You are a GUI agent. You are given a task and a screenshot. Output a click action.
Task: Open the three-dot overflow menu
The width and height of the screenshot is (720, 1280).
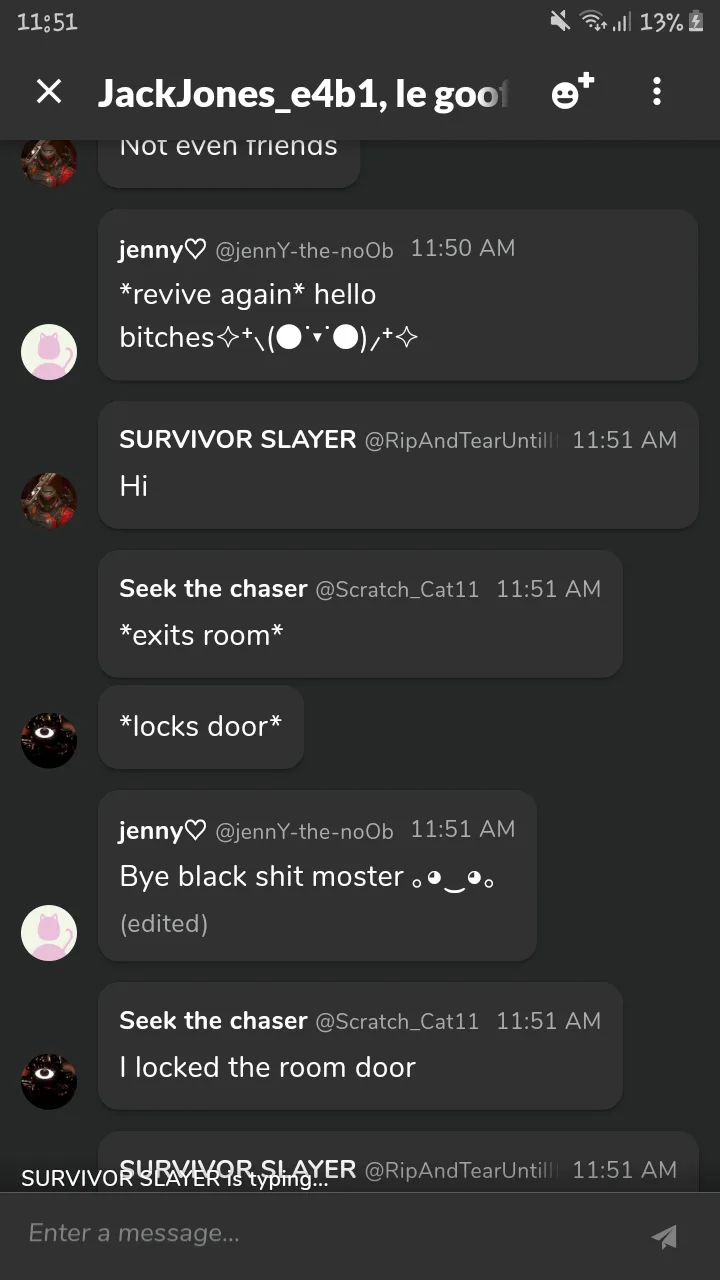tap(657, 92)
